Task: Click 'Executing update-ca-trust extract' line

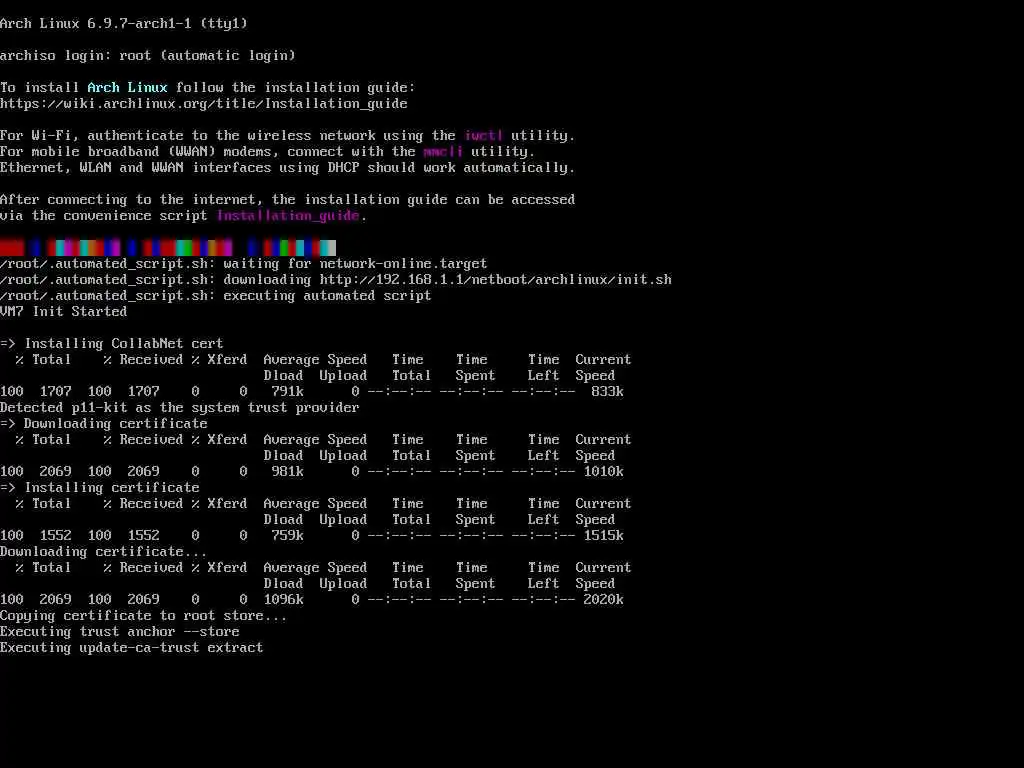Action: (131, 648)
